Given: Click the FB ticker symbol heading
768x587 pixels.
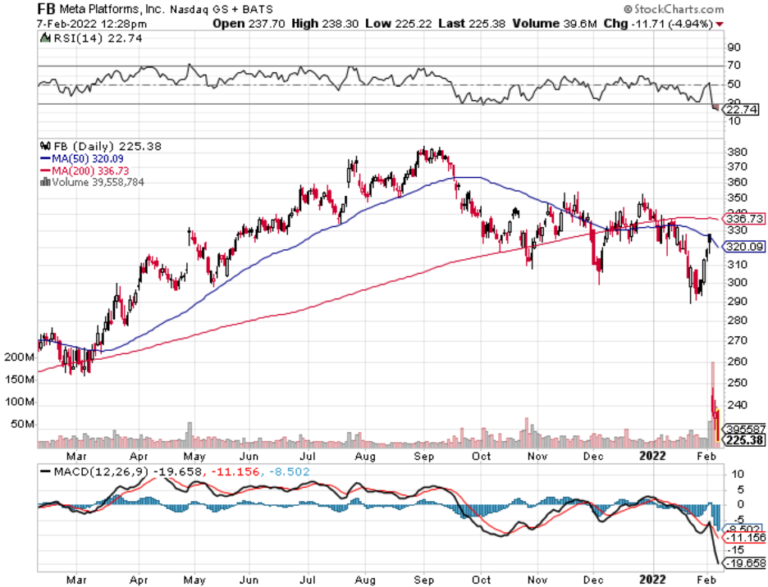Looking at the screenshot, I should pos(46,9).
